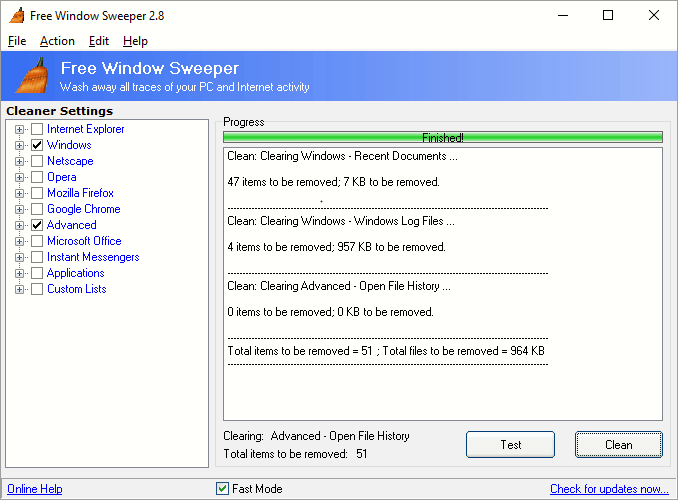Screen dimensions: 678x500
Task: Check the Instant Messengers checkbox
Action: (37, 257)
